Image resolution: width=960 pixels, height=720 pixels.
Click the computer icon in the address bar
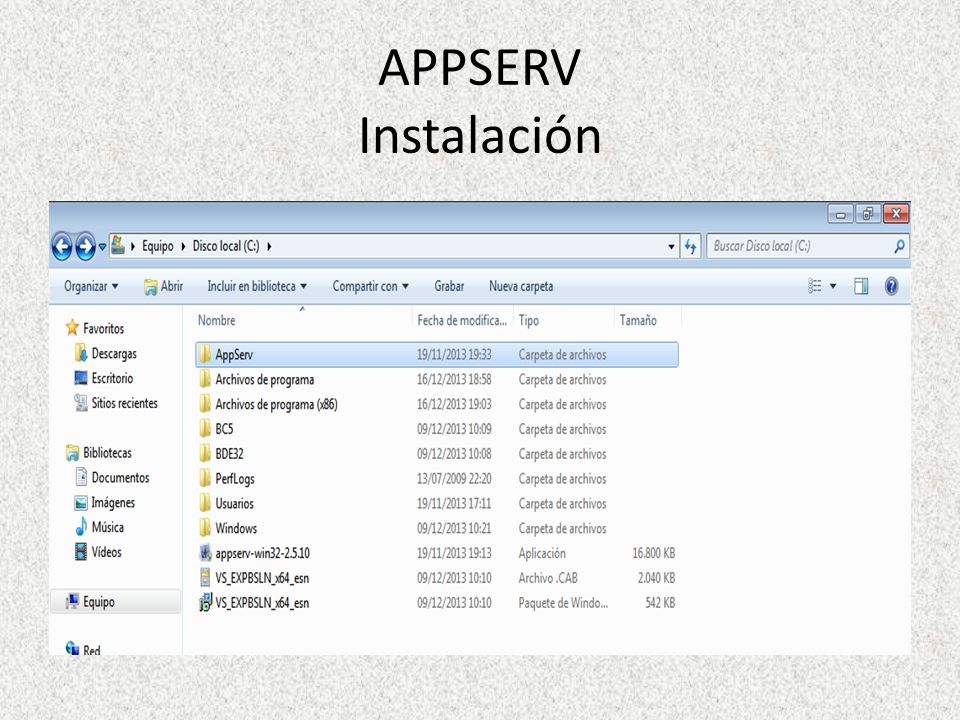[x=118, y=246]
